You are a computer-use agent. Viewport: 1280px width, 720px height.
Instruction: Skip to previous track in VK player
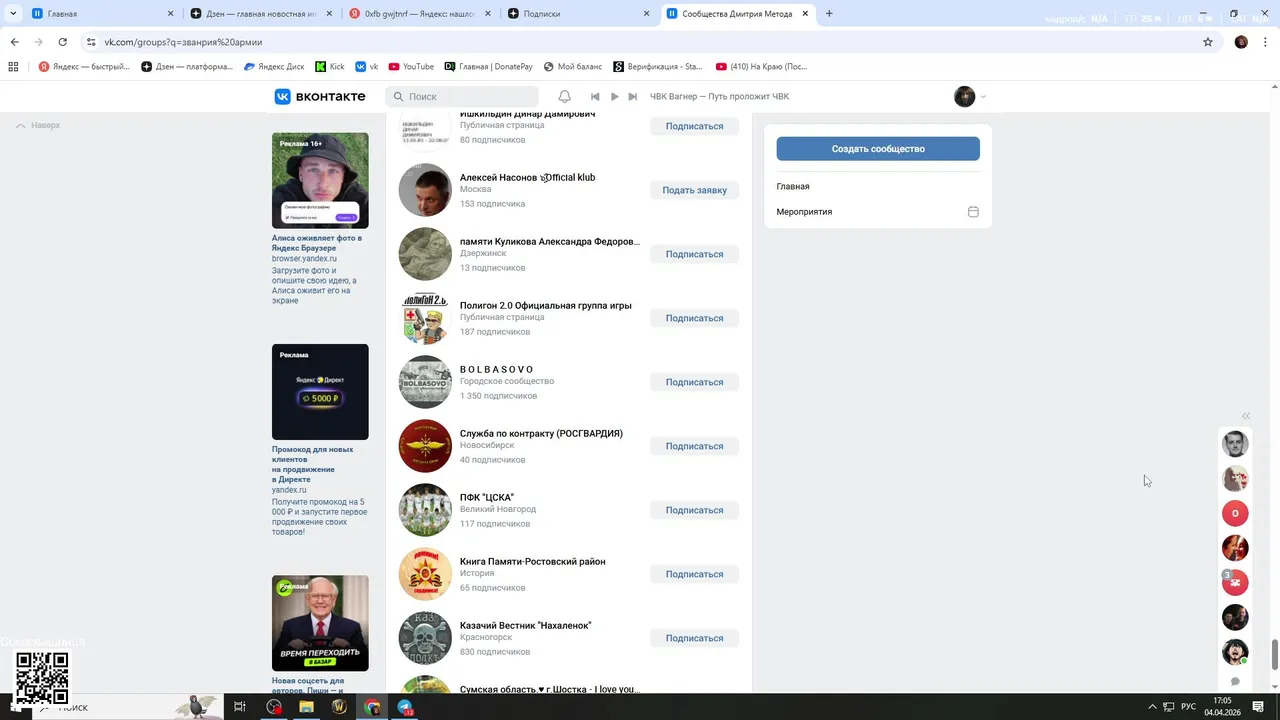tap(595, 97)
